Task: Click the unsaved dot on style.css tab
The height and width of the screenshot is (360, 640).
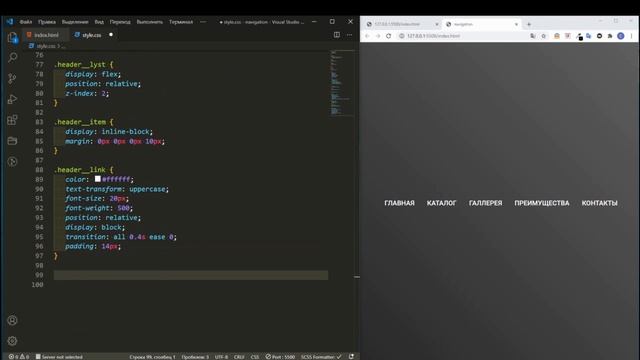Action: [x=111, y=35]
